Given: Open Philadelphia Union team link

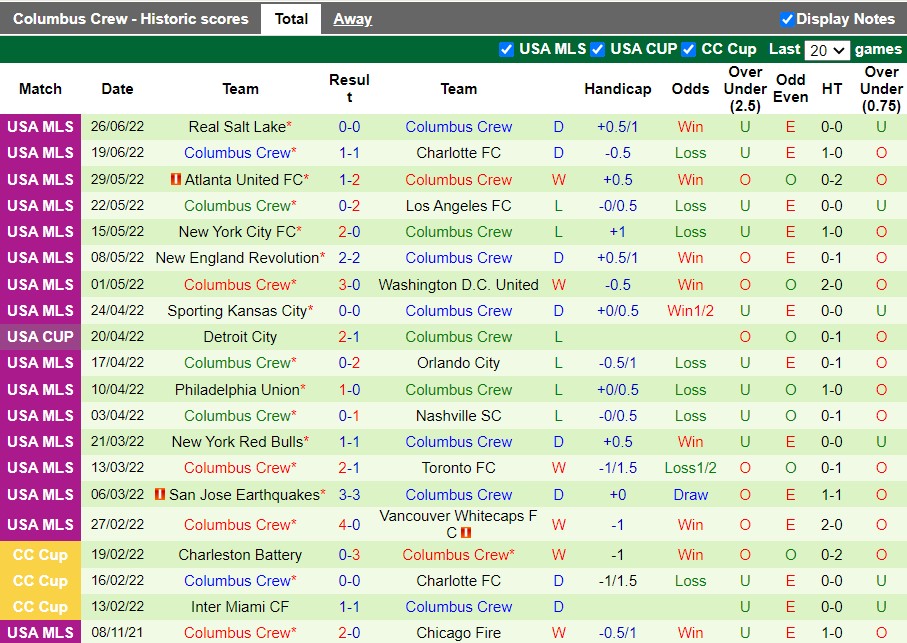Looking at the screenshot, I should point(237,390).
